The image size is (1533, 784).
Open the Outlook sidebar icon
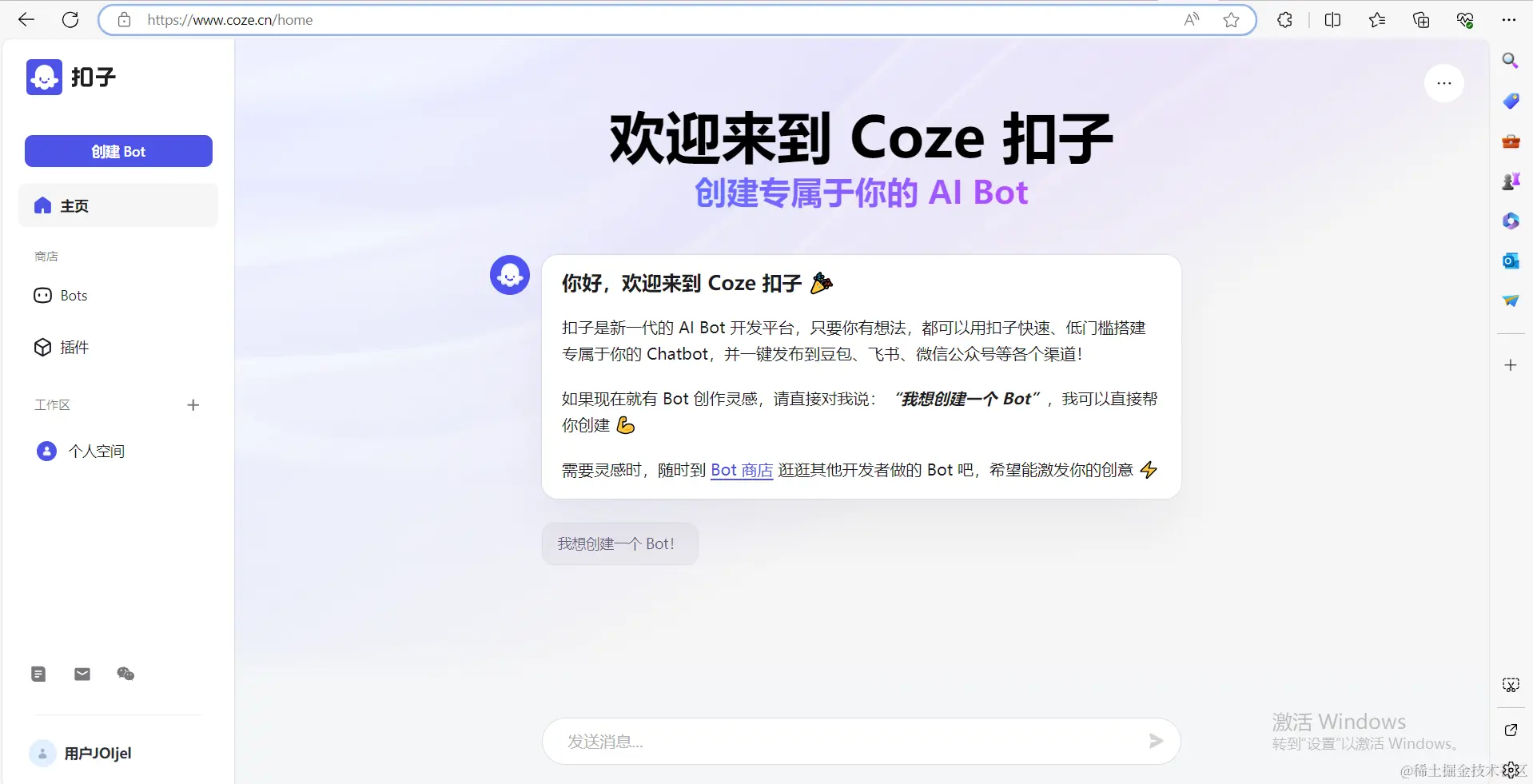tap(1511, 261)
